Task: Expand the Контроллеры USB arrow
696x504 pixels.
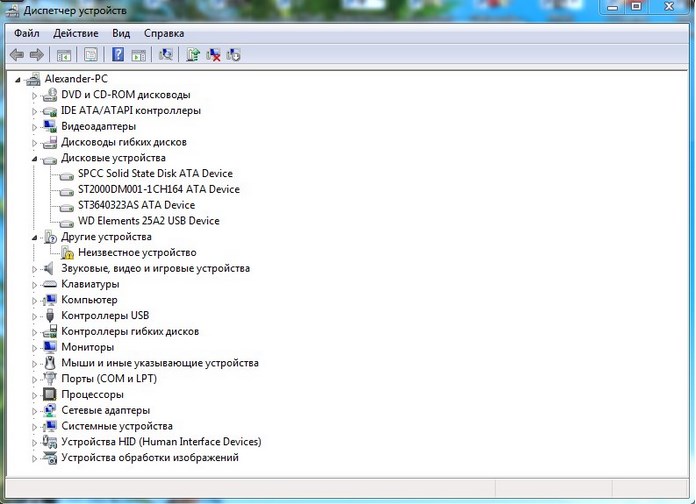Action: pyautogui.click(x=34, y=316)
